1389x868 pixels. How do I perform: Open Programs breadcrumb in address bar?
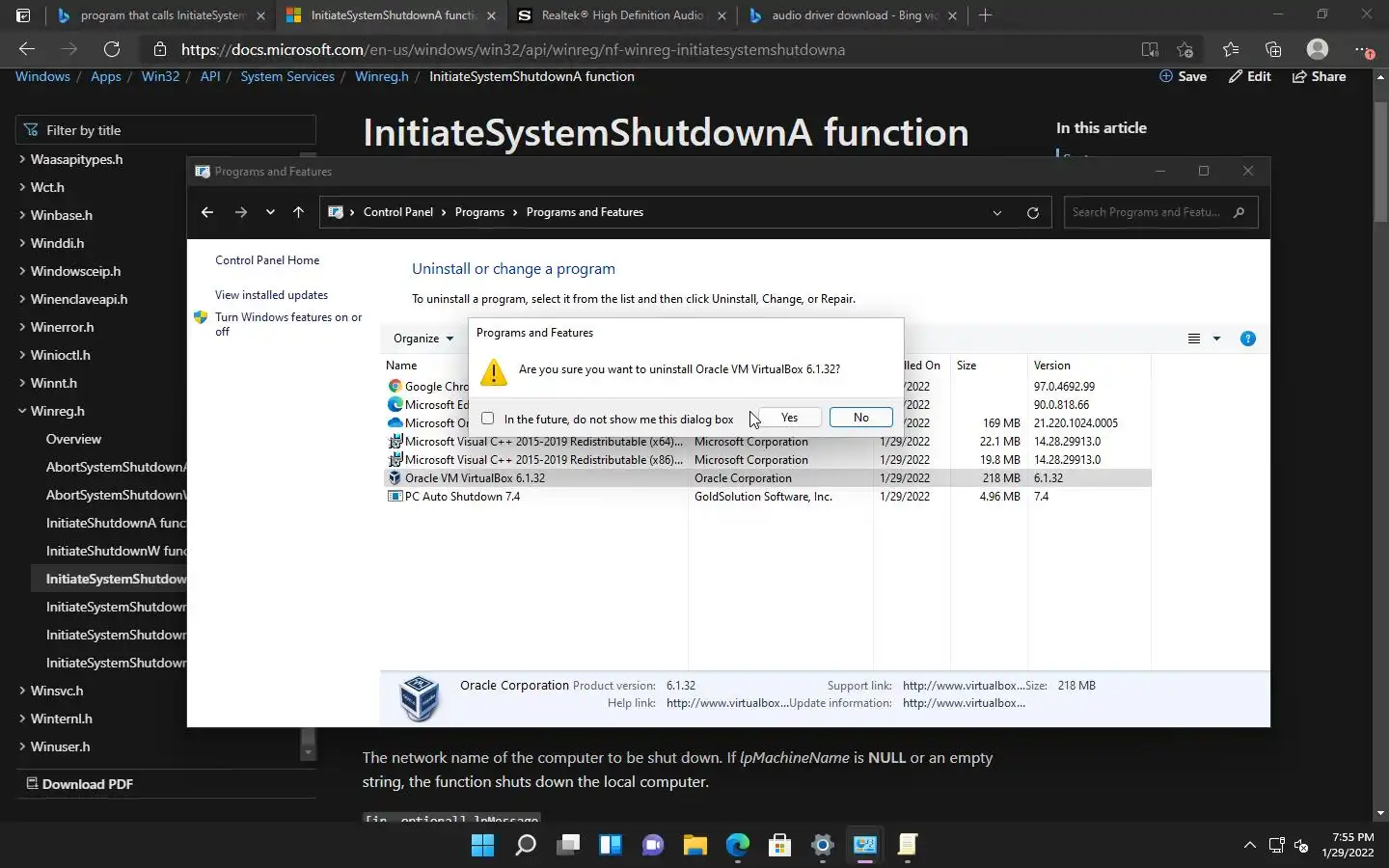pos(479,212)
